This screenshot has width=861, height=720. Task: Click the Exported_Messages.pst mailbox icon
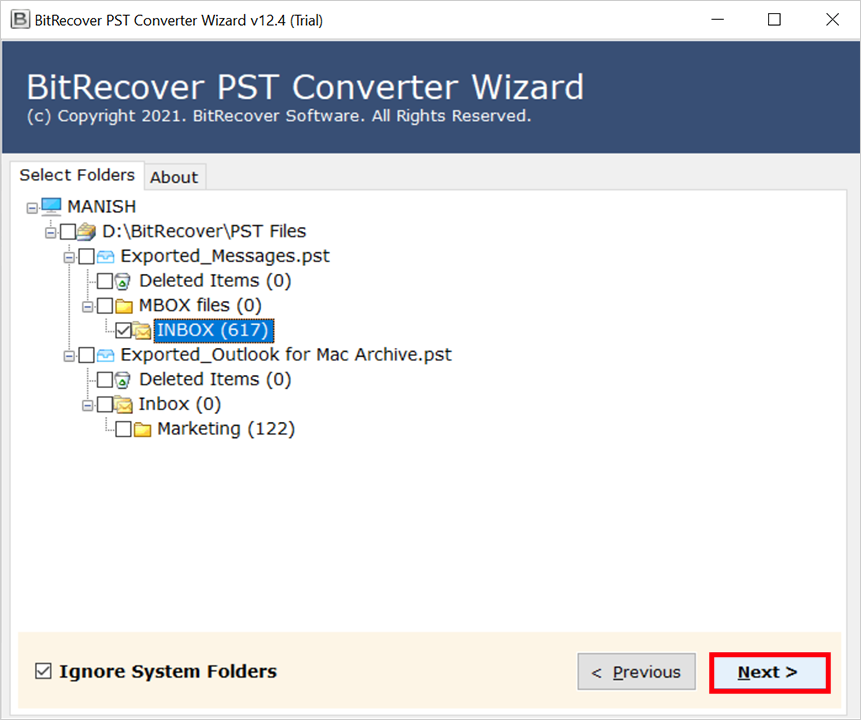coord(105,256)
